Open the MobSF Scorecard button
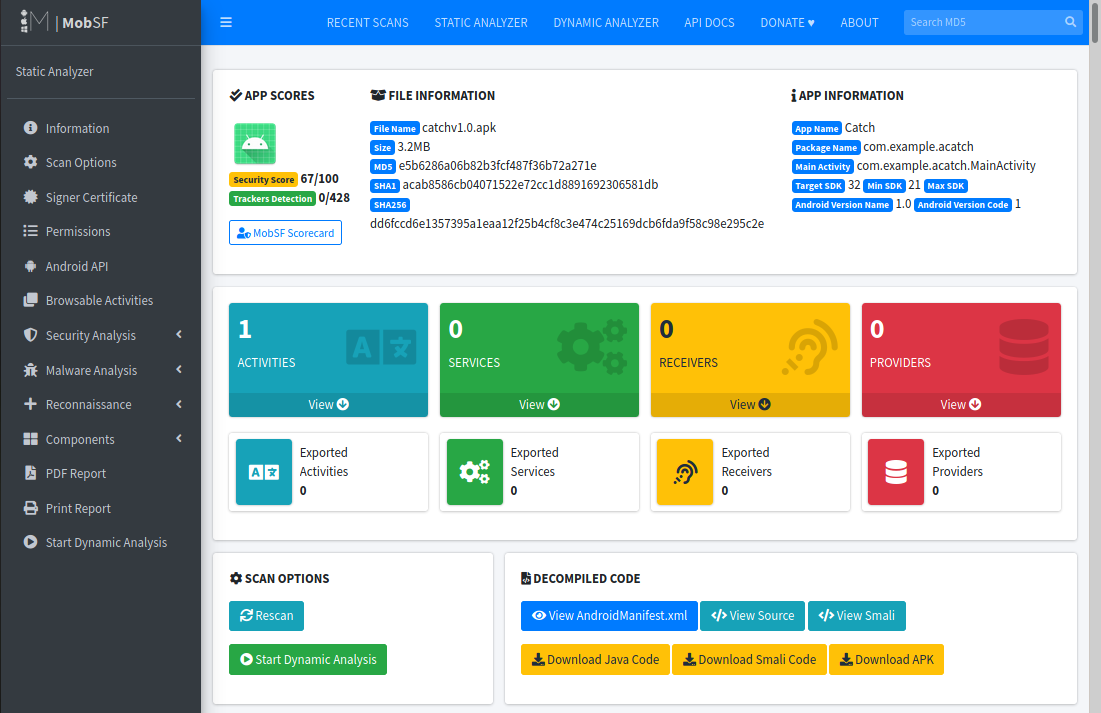 click(x=285, y=233)
